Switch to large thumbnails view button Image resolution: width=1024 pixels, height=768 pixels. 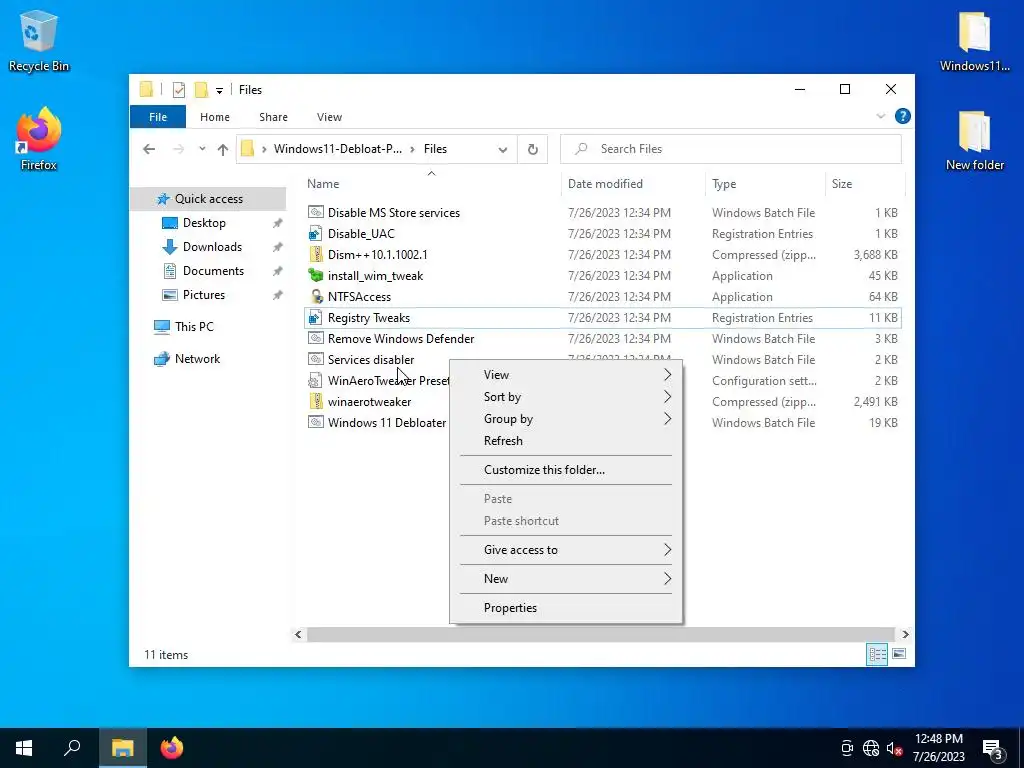(x=899, y=654)
